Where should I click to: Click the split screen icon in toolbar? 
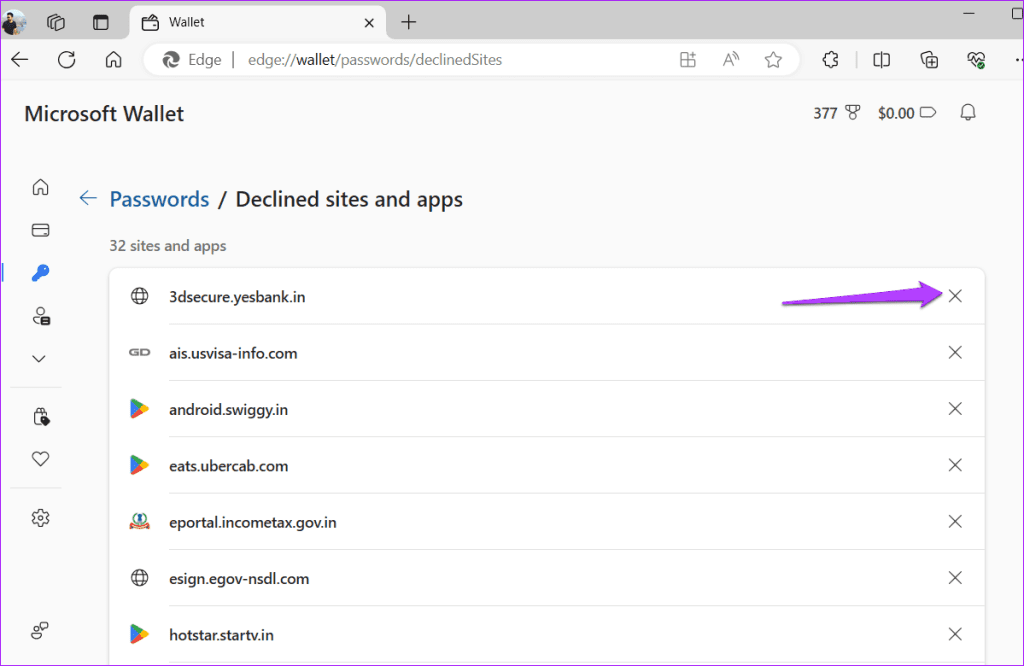click(x=881, y=59)
